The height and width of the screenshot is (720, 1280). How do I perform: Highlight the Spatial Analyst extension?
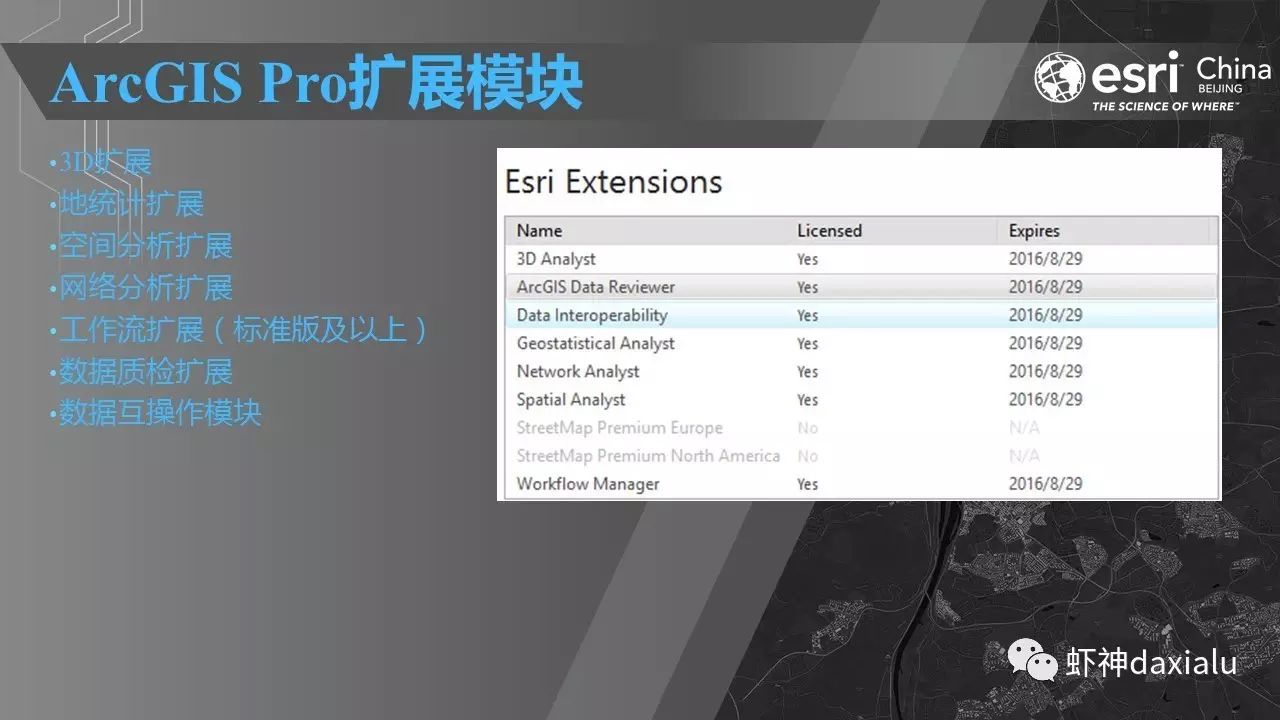click(x=571, y=399)
